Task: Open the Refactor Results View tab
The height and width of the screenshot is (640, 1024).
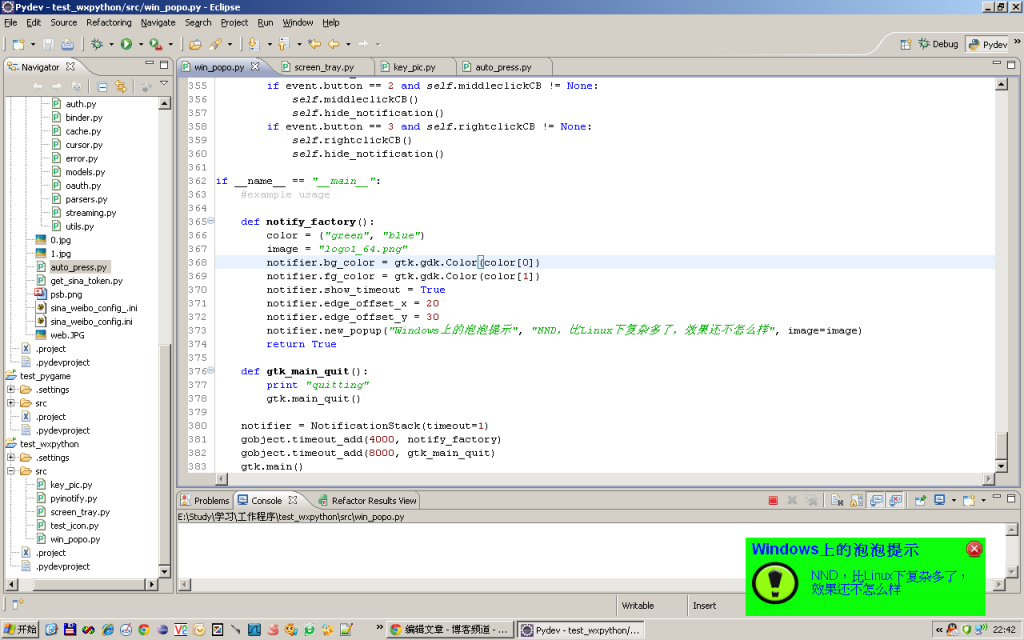Action: [x=368, y=500]
